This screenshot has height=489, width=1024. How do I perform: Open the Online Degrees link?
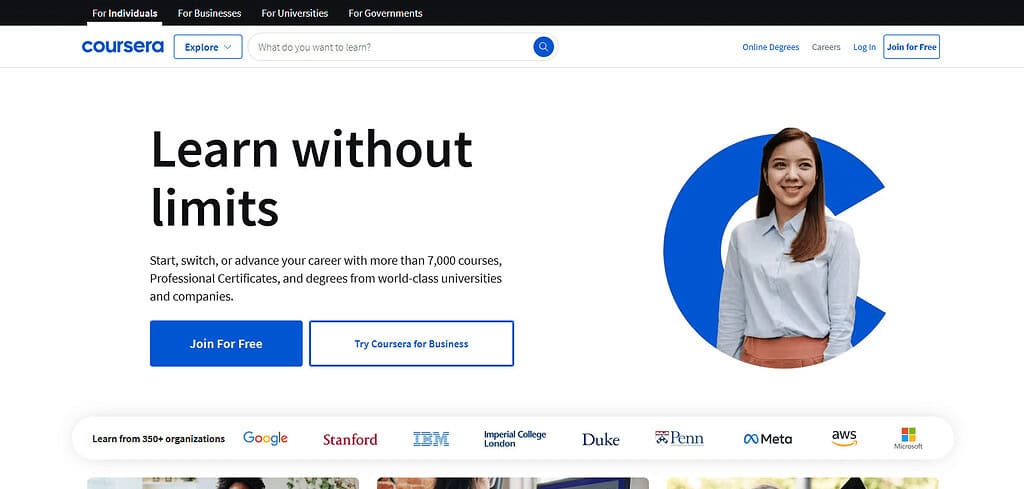click(x=771, y=47)
